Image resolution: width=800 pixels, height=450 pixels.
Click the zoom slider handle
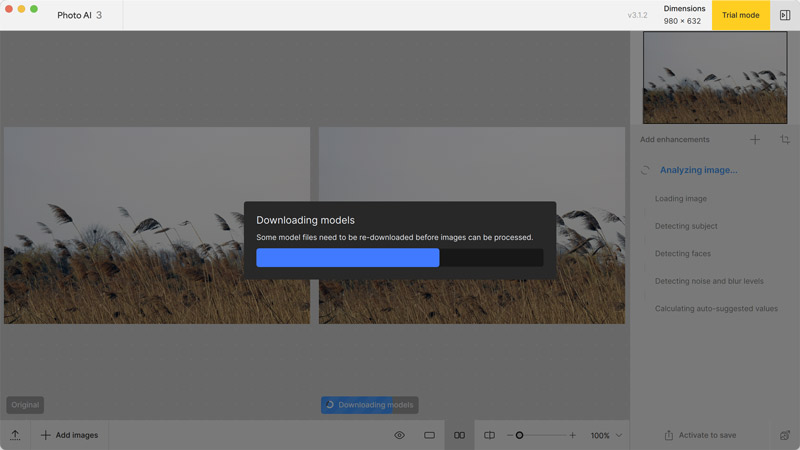[519, 435]
